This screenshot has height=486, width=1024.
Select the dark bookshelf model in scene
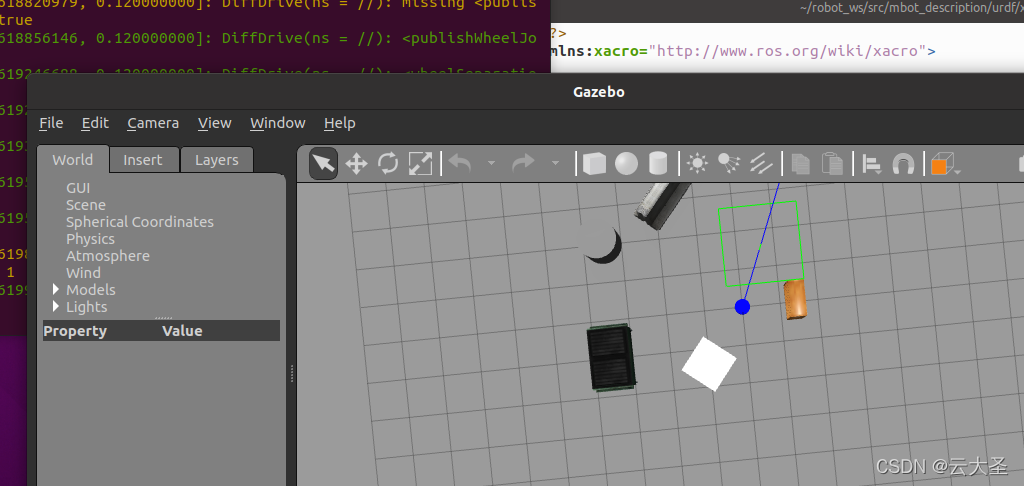[611, 357]
